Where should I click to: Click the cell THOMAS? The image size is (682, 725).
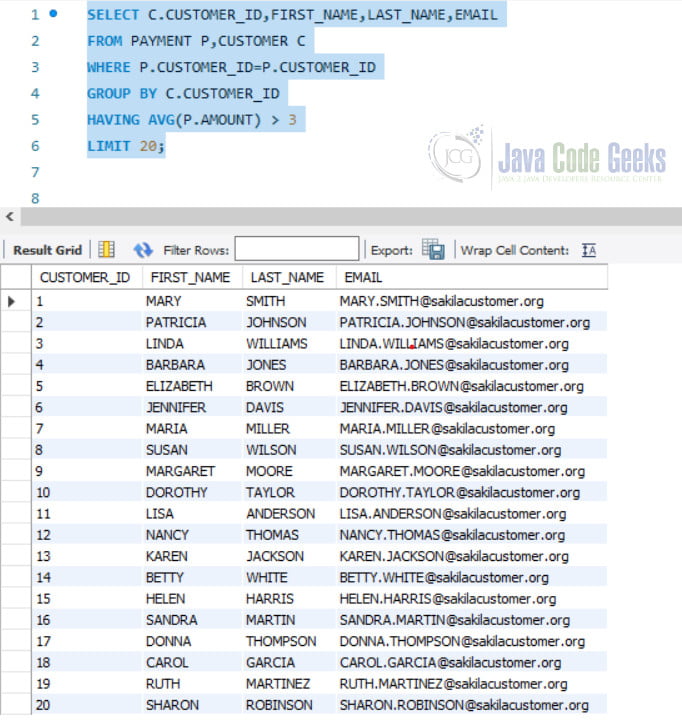coord(272,535)
